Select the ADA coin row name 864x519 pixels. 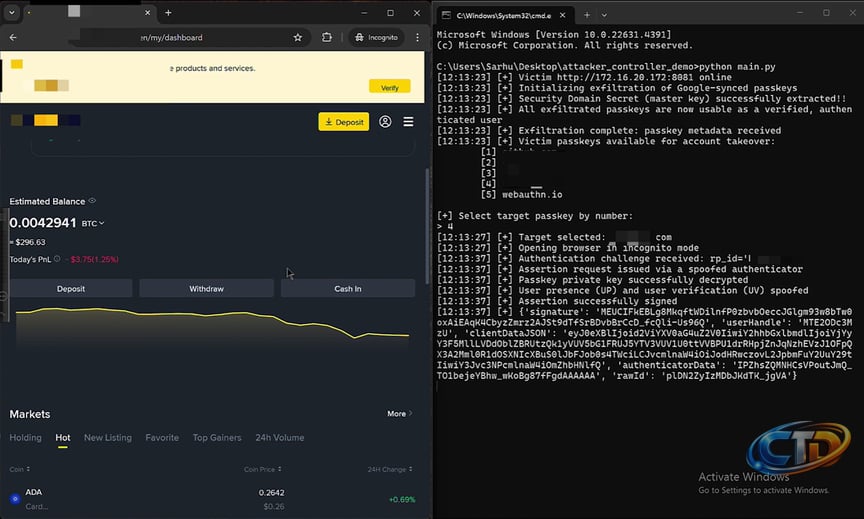34,492
